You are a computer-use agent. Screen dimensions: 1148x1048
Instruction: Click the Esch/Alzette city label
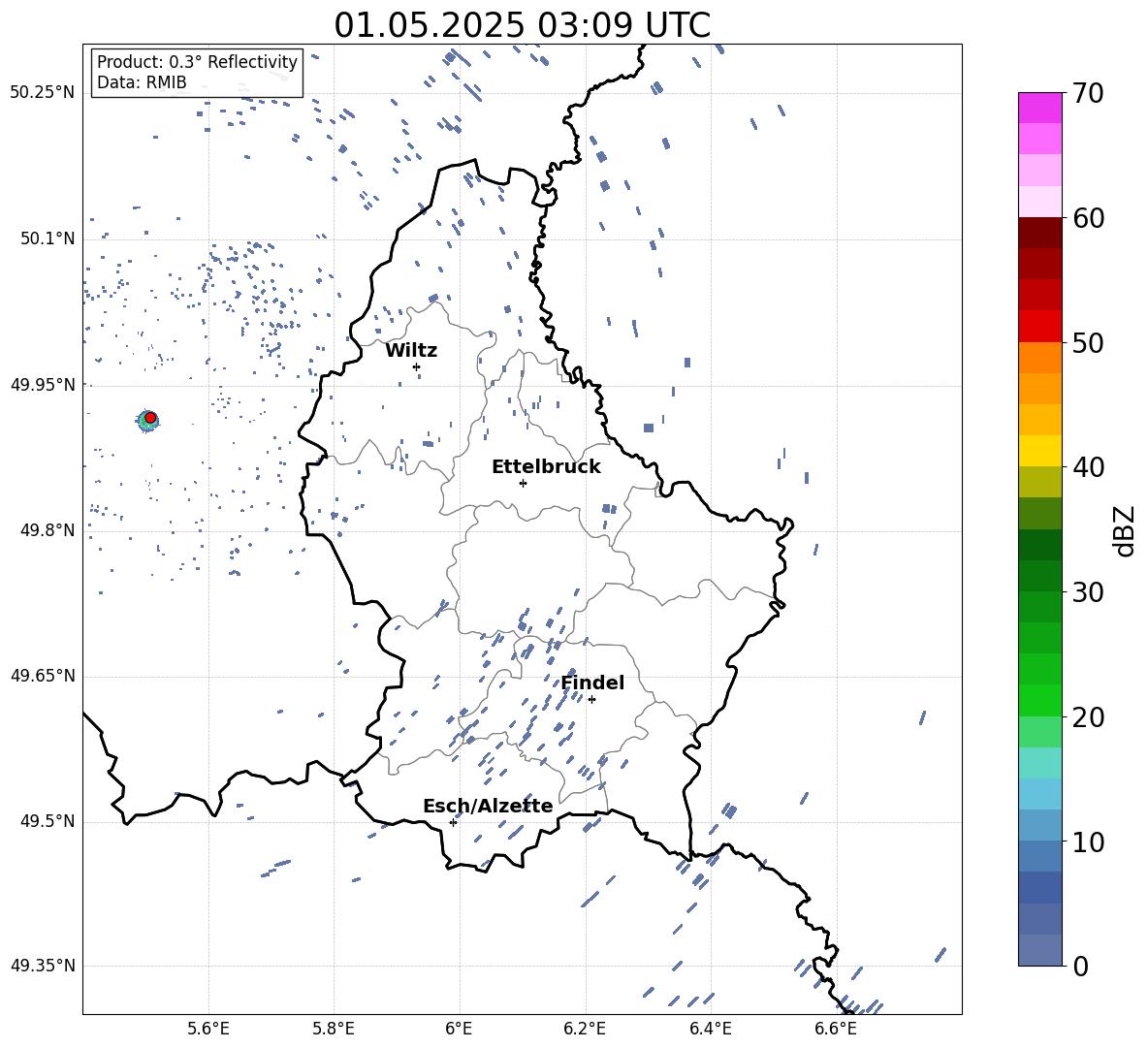pos(488,806)
